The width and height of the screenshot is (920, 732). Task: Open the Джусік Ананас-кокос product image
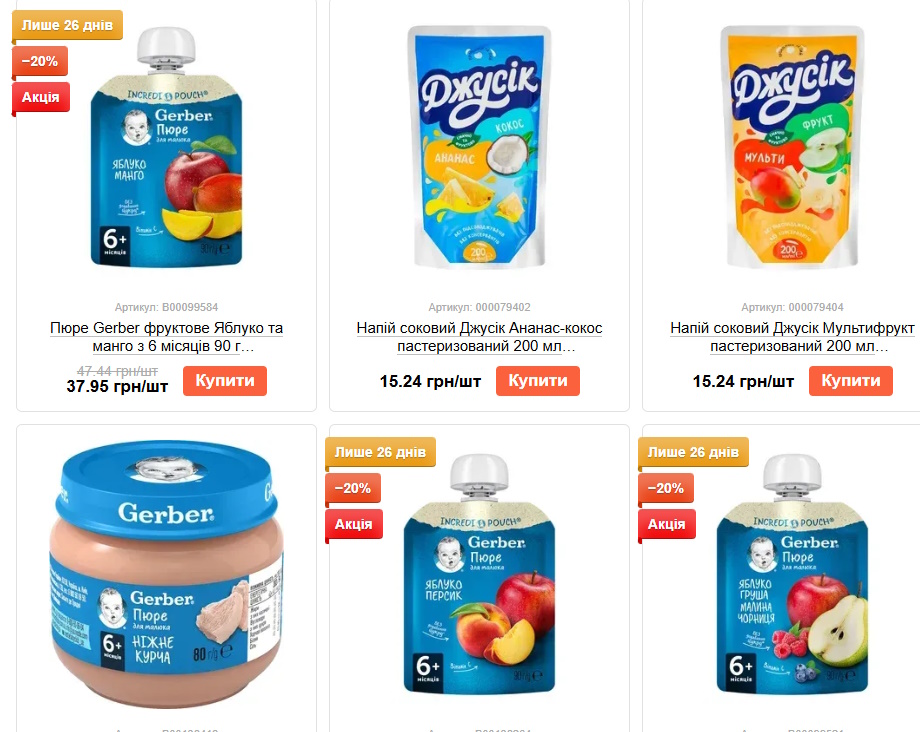pyautogui.click(x=479, y=147)
